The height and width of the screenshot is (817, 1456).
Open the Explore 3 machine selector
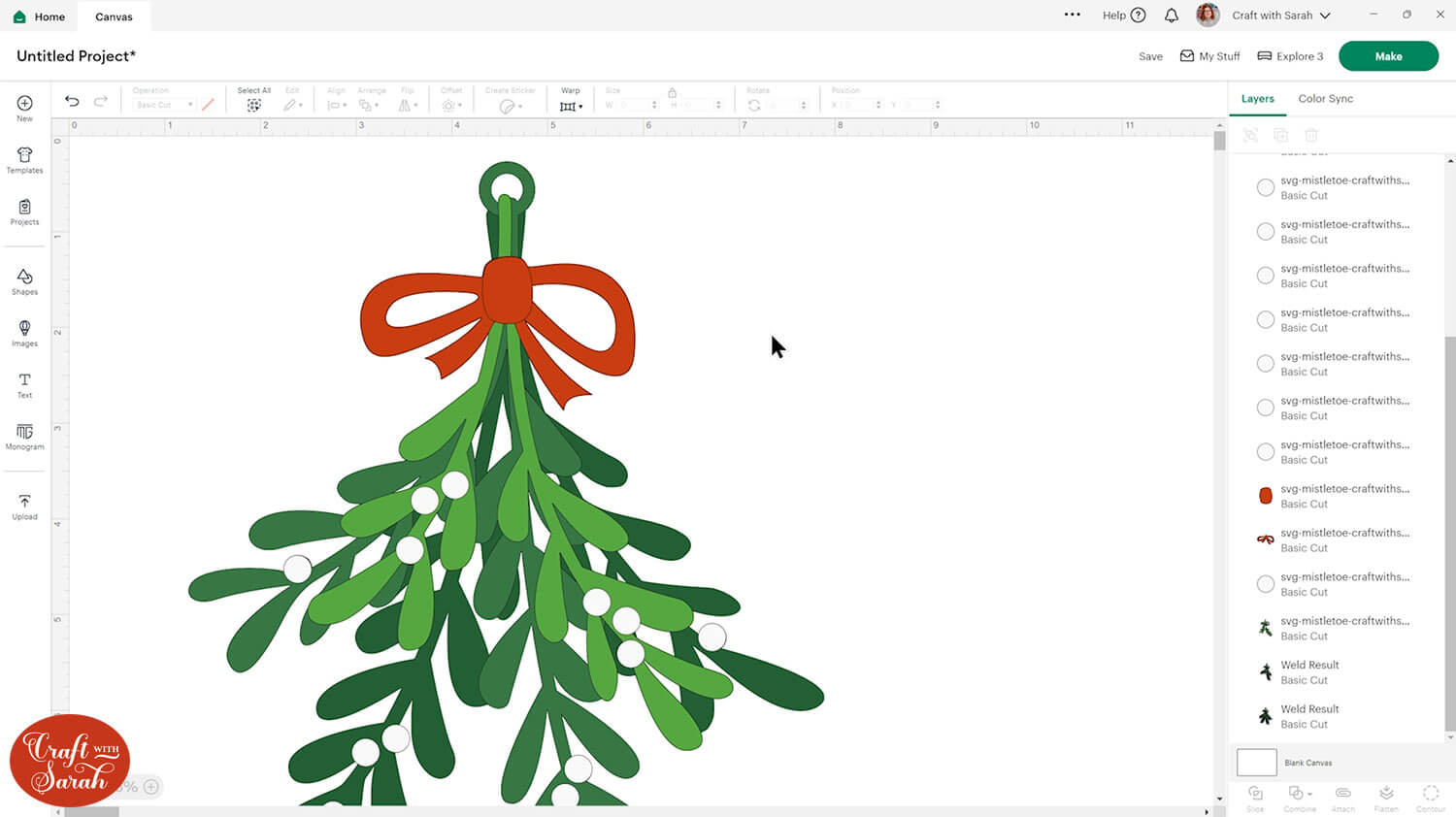(1290, 56)
